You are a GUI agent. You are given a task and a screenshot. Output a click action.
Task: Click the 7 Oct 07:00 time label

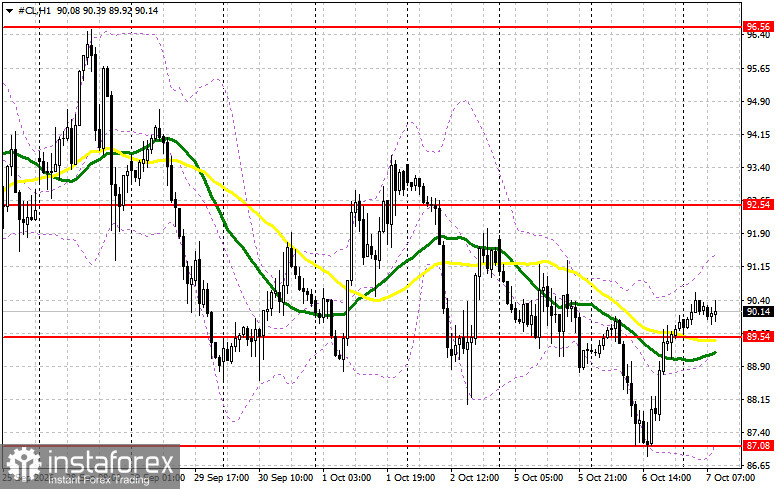pos(730,478)
